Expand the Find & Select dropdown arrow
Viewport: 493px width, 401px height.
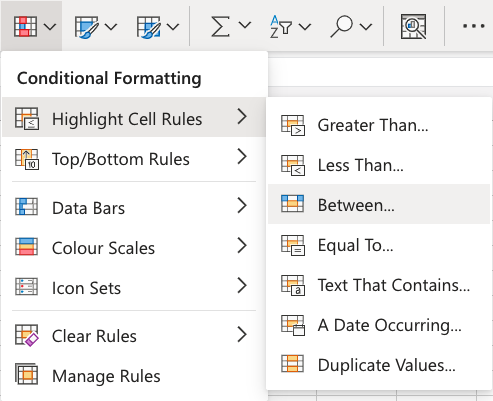click(366, 26)
